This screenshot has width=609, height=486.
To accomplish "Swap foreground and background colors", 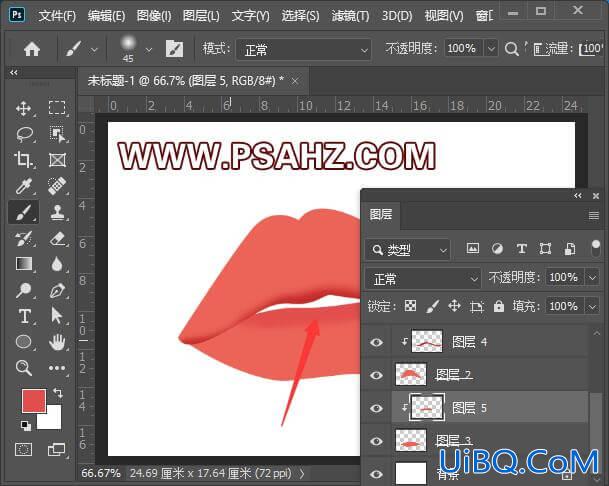I will pos(58,392).
